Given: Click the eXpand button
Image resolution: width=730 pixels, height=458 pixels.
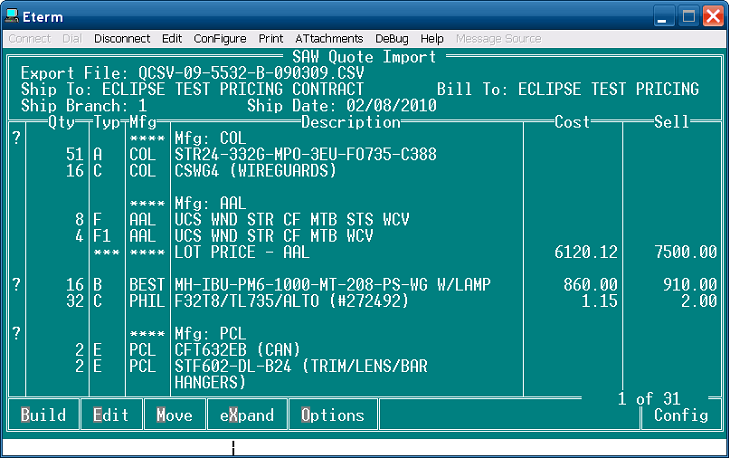Looking at the screenshot, I should (x=247, y=414).
